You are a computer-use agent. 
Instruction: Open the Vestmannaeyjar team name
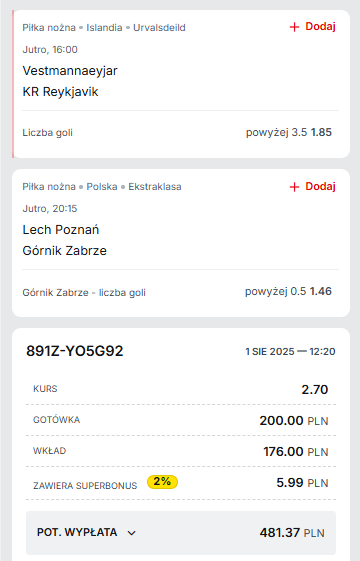[70, 71]
